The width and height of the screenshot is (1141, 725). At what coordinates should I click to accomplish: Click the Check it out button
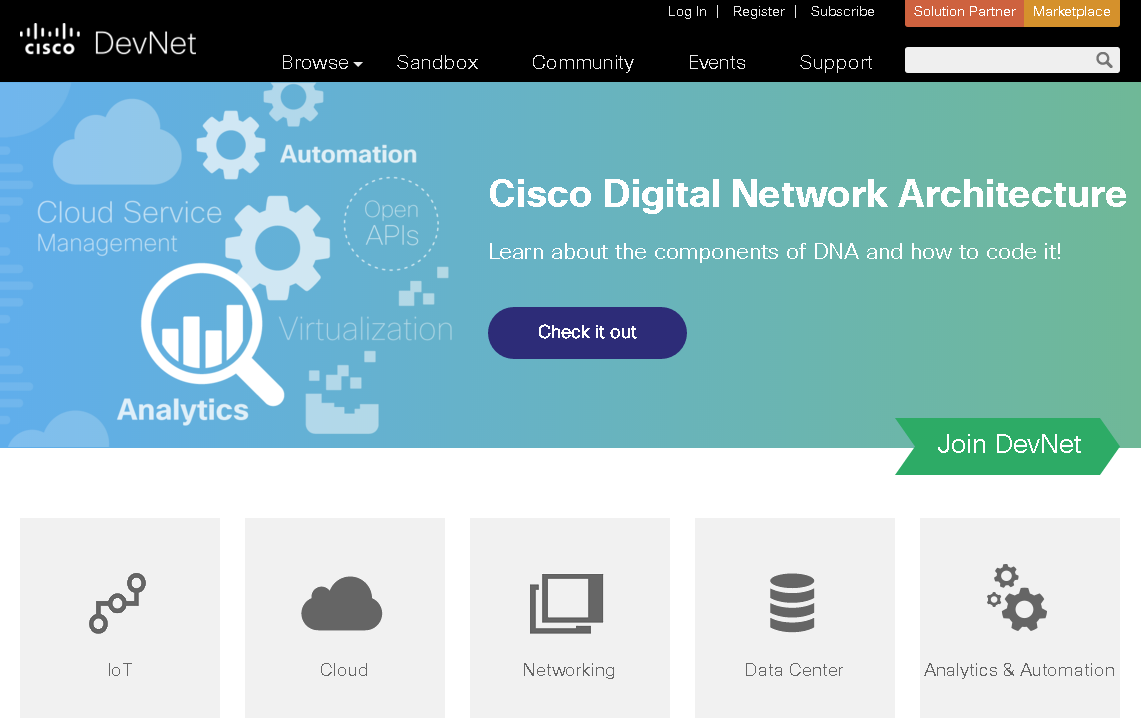pos(587,333)
